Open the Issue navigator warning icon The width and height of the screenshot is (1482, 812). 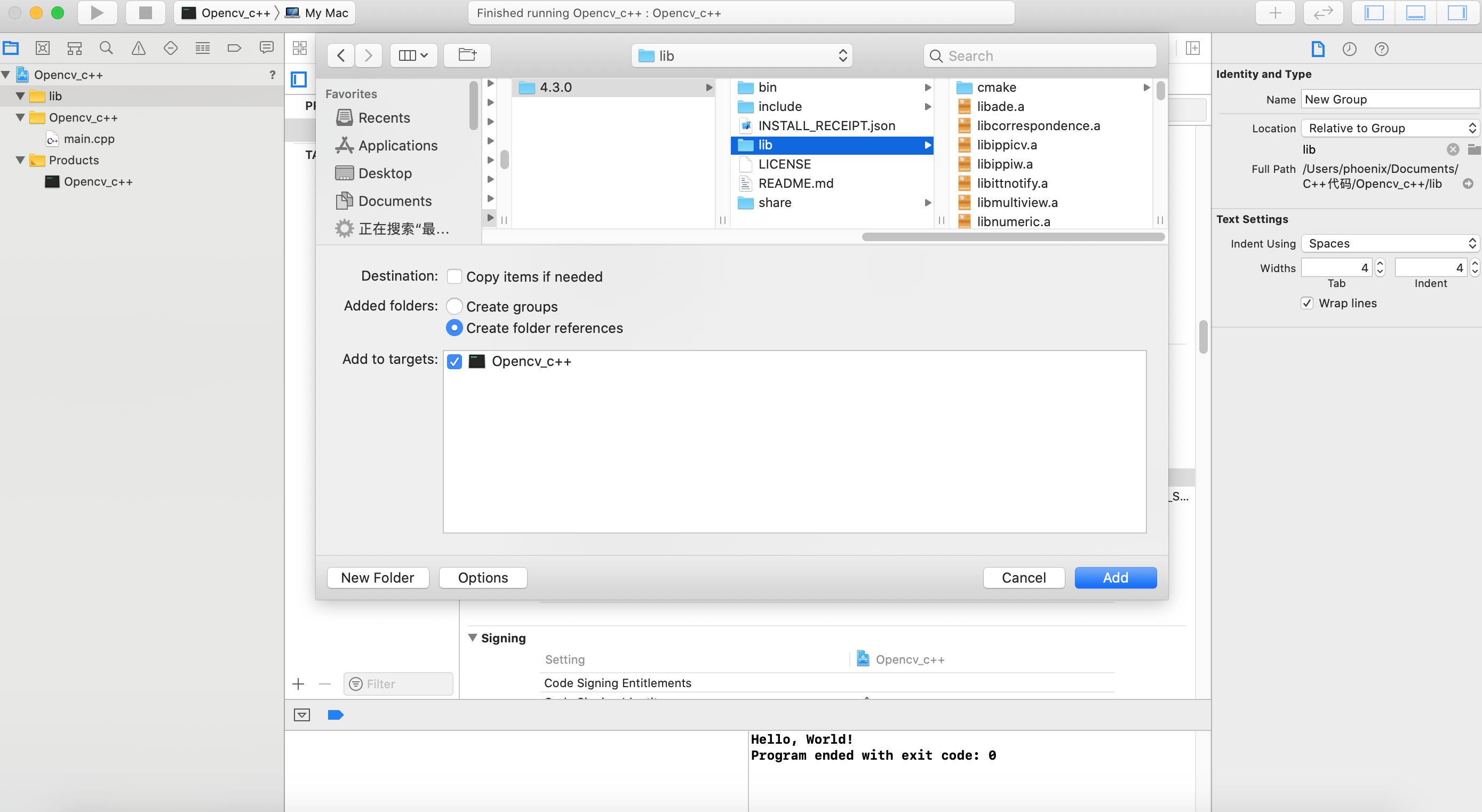tap(138, 49)
